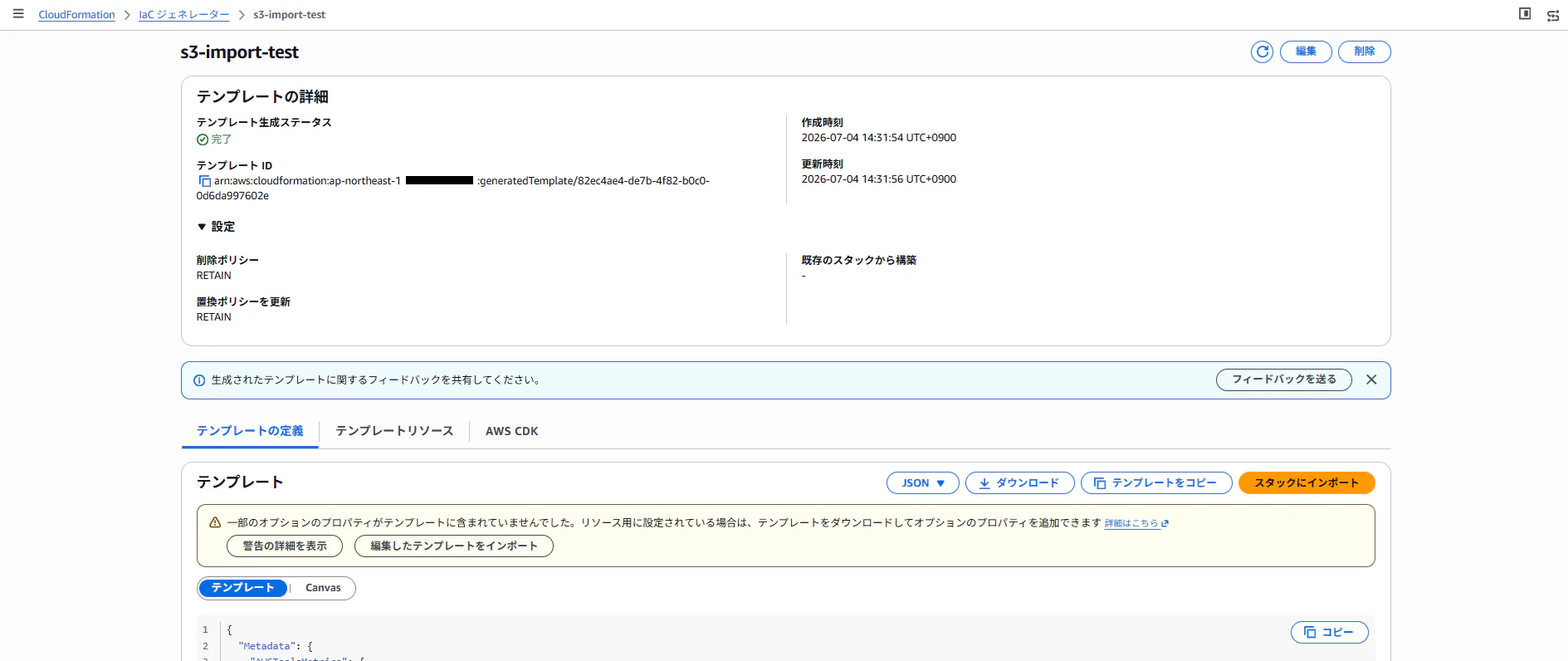Click the s3-import-test page heading
The width and height of the screenshot is (1568, 661).
pyautogui.click(x=239, y=52)
